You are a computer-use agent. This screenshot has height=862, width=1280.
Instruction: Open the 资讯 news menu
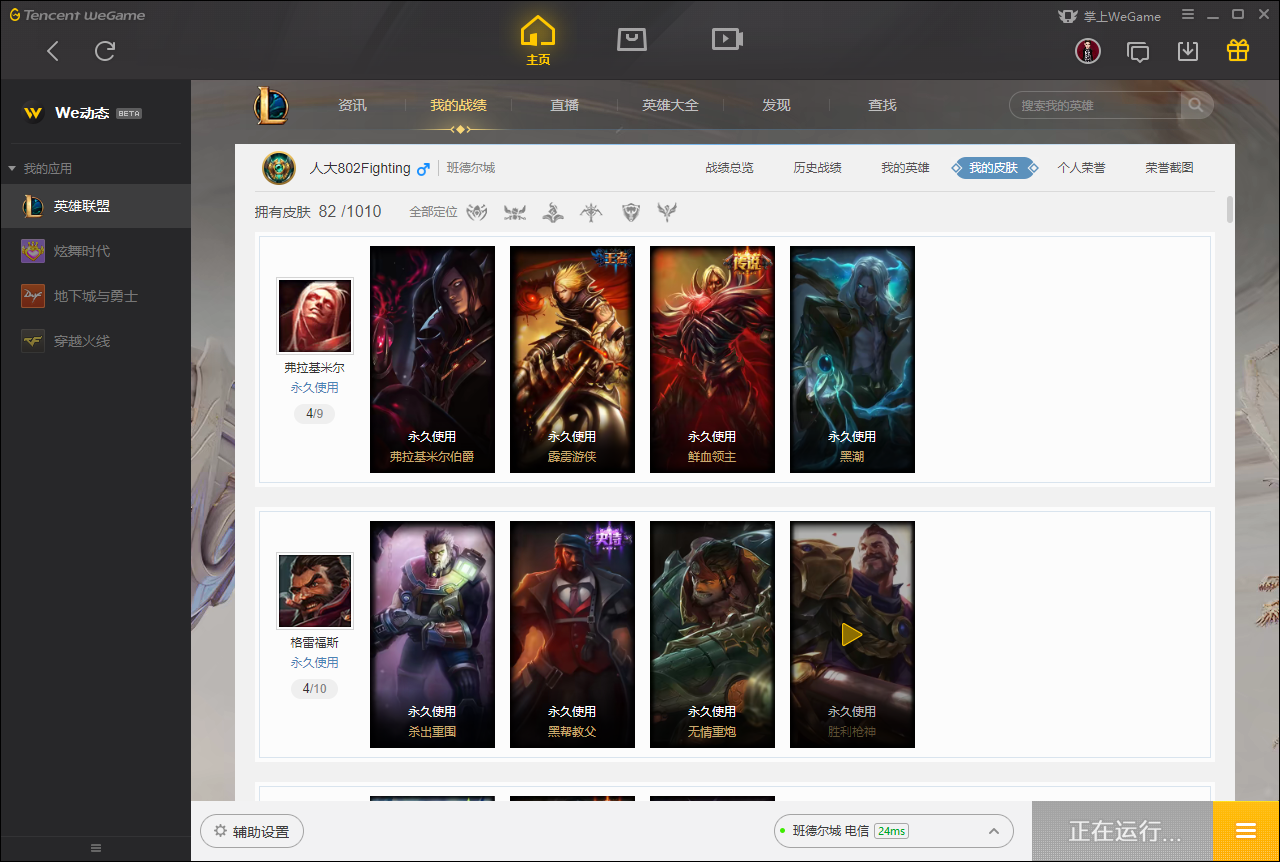(x=352, y=105)
